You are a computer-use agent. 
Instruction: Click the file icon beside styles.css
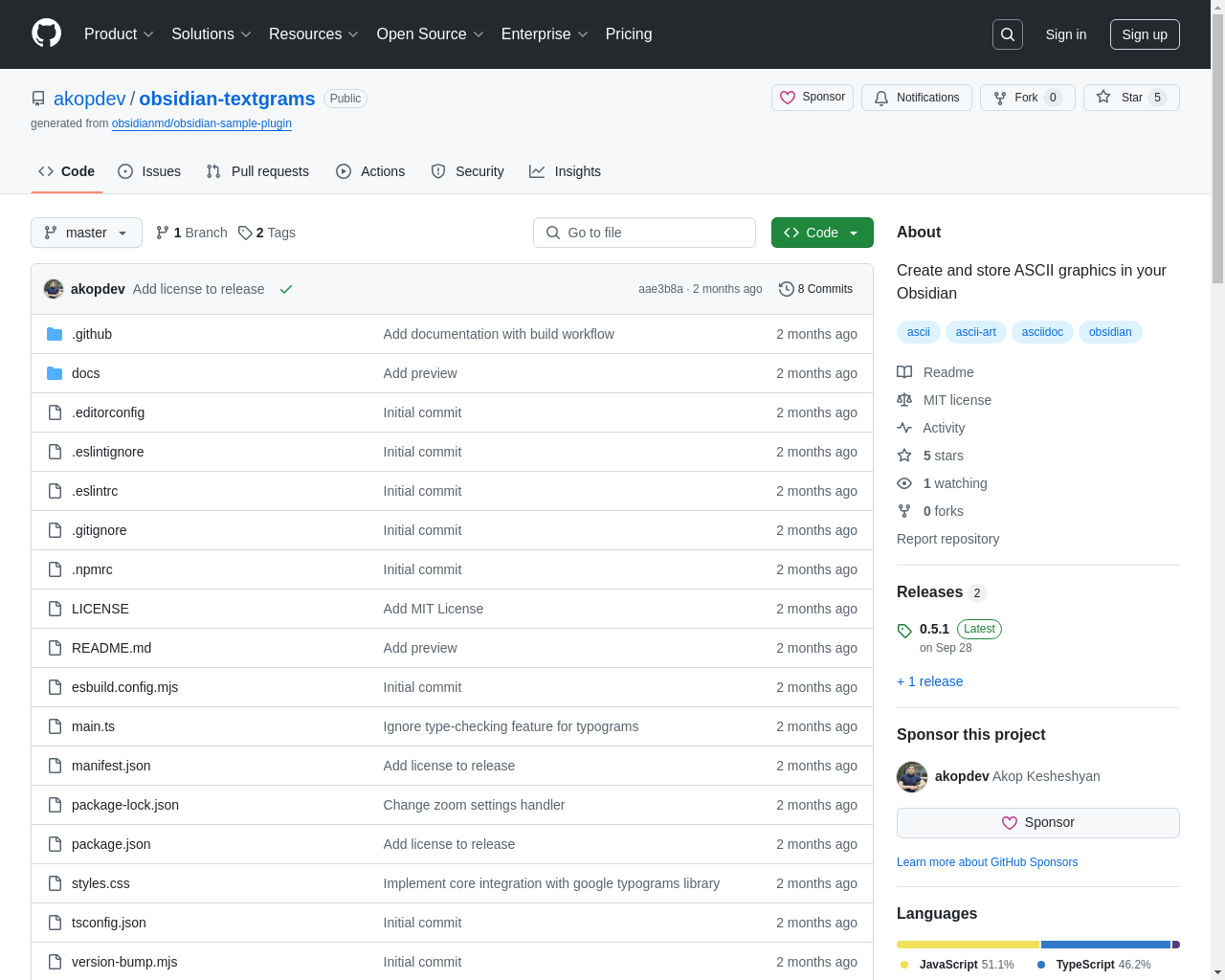tap(55, 883)
